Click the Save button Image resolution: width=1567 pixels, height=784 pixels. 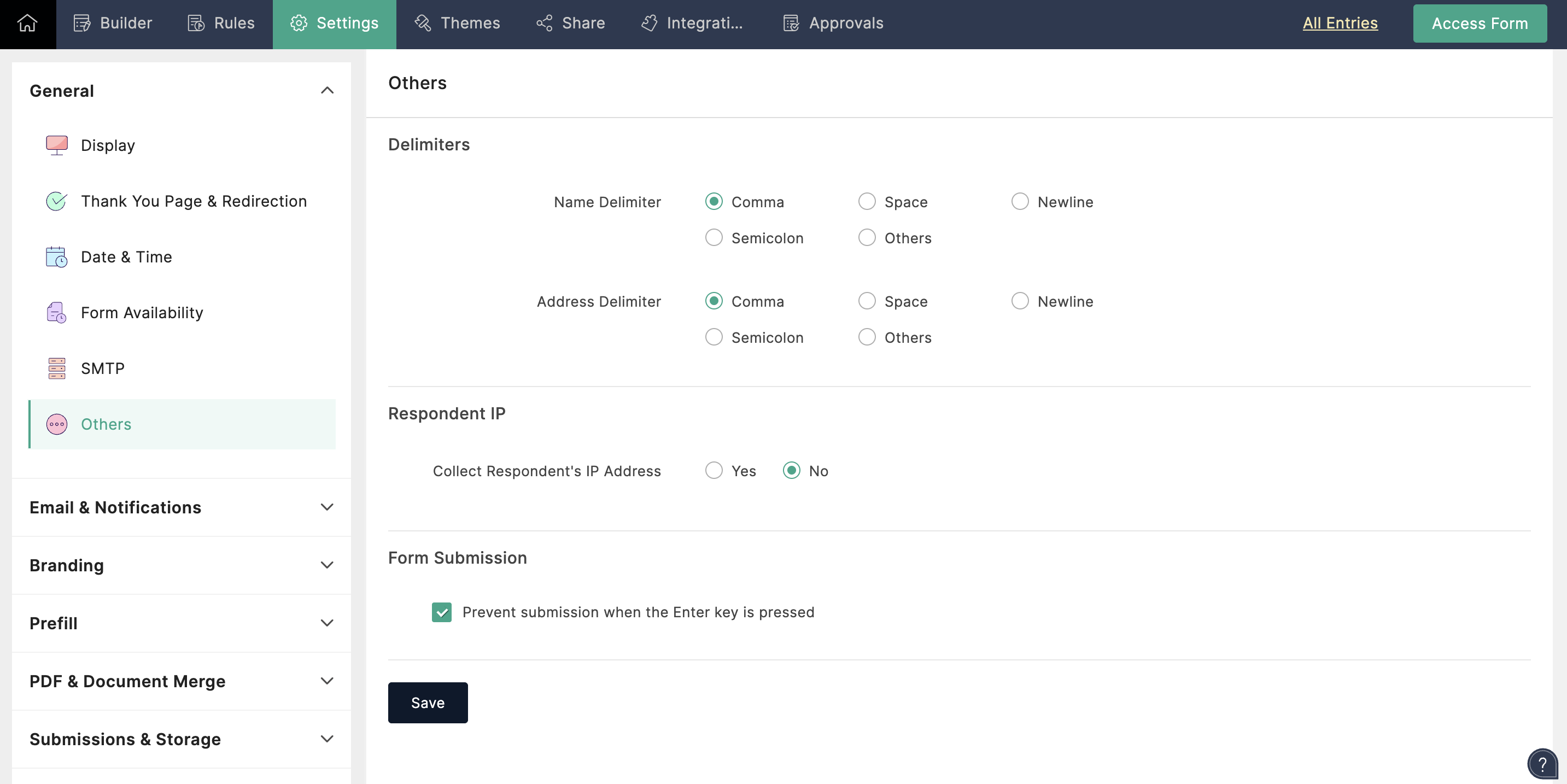428,703
